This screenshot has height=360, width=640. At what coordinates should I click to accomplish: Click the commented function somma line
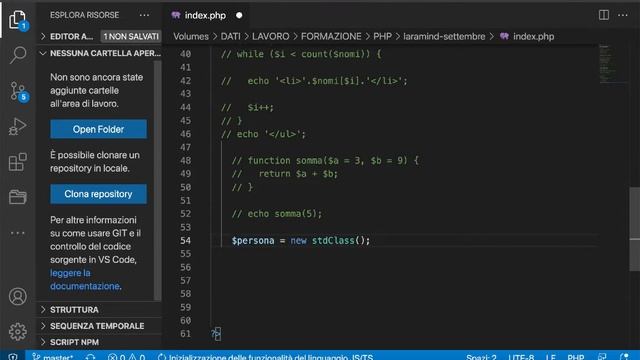325,160
